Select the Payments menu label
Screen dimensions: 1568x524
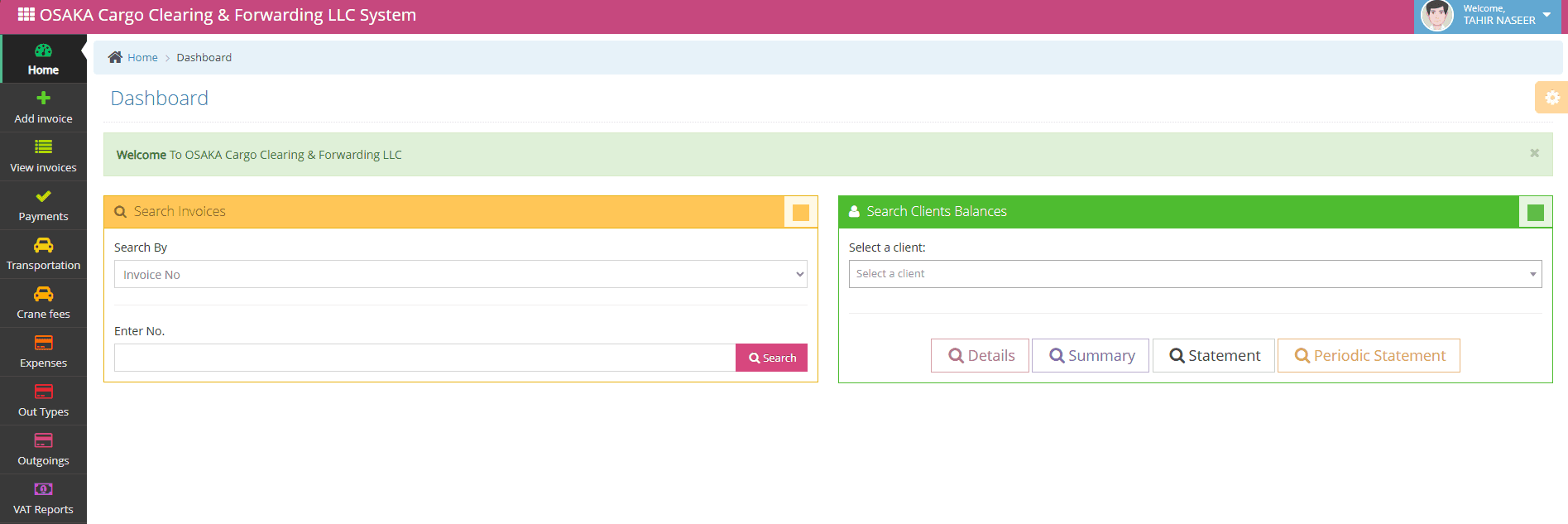tap(43, 216)
